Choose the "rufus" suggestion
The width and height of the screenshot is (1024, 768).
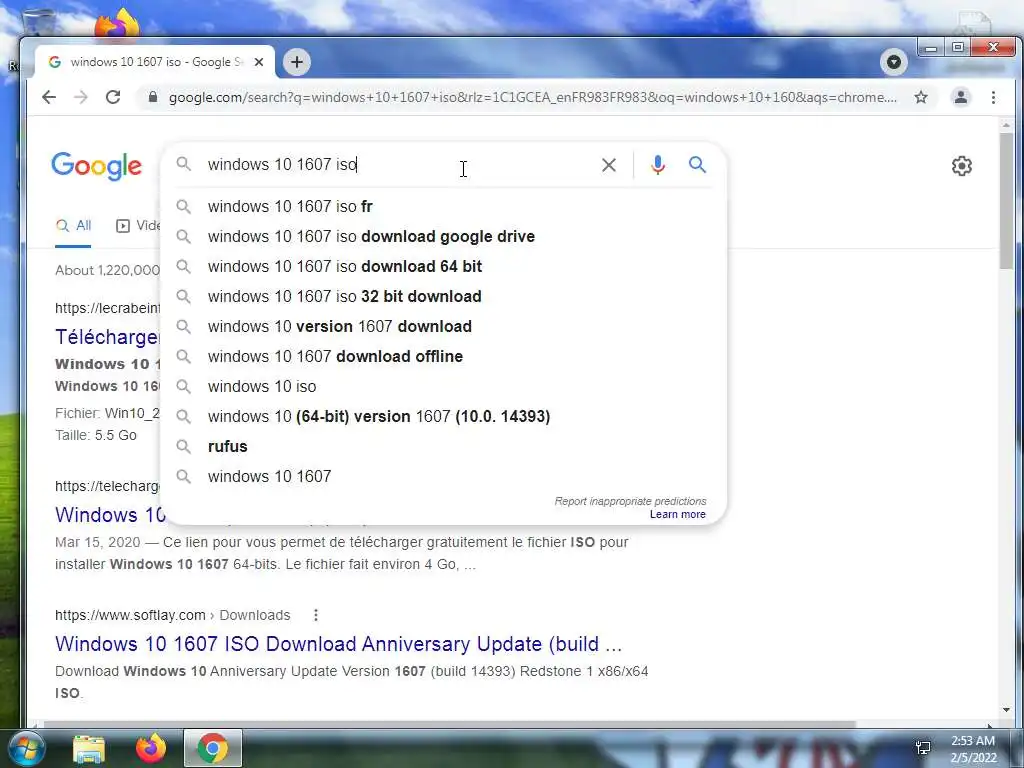pos(443,447)
